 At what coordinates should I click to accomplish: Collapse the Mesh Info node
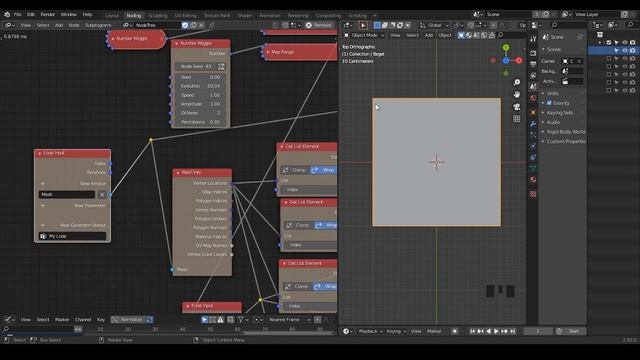pyautogui.click(x=178, y=173)
